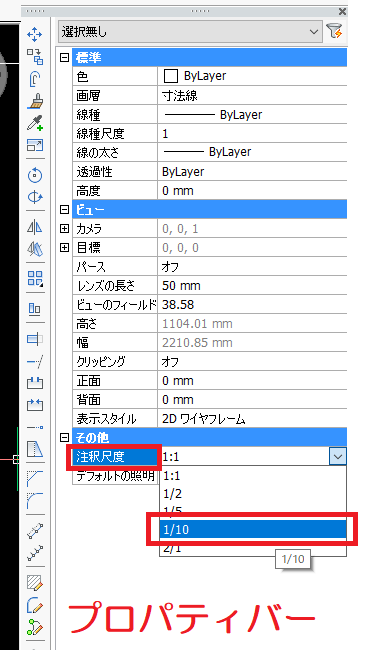
Task: Collapse the ビュー section
Action: pyautogui.click(x=64, y=209)
